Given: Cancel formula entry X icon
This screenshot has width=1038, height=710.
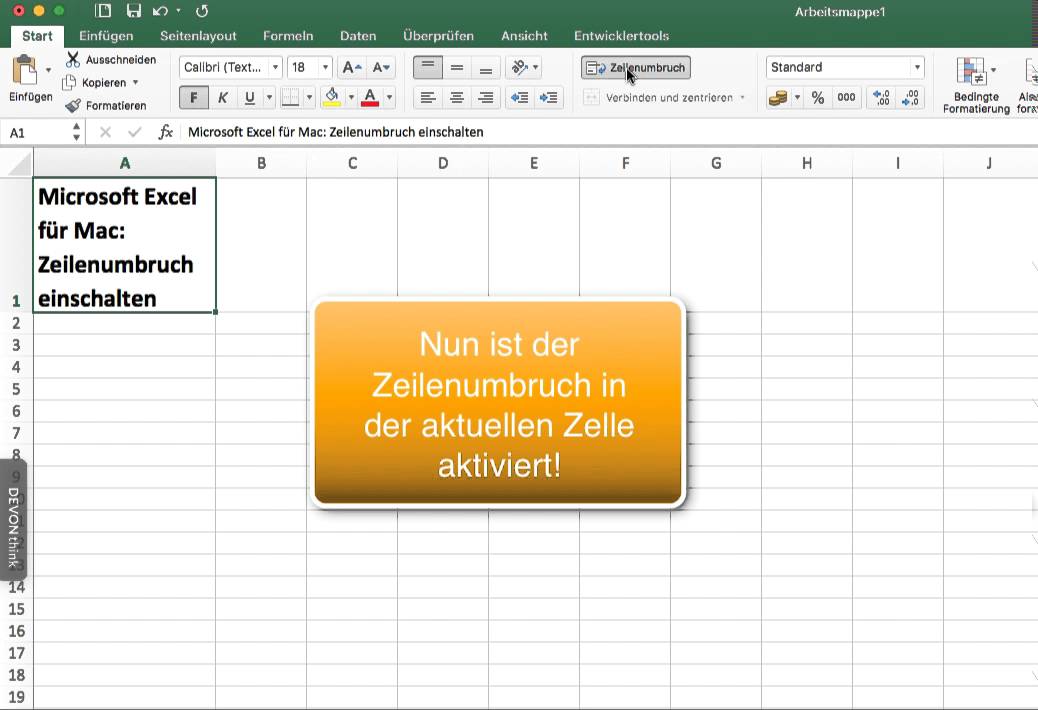Looking at the screenshot, I should click(105, 132).
